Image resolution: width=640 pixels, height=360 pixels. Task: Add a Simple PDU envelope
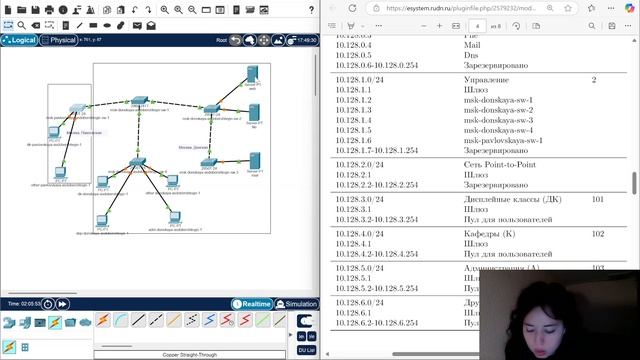pyautogui.click(x=137, y=26)
